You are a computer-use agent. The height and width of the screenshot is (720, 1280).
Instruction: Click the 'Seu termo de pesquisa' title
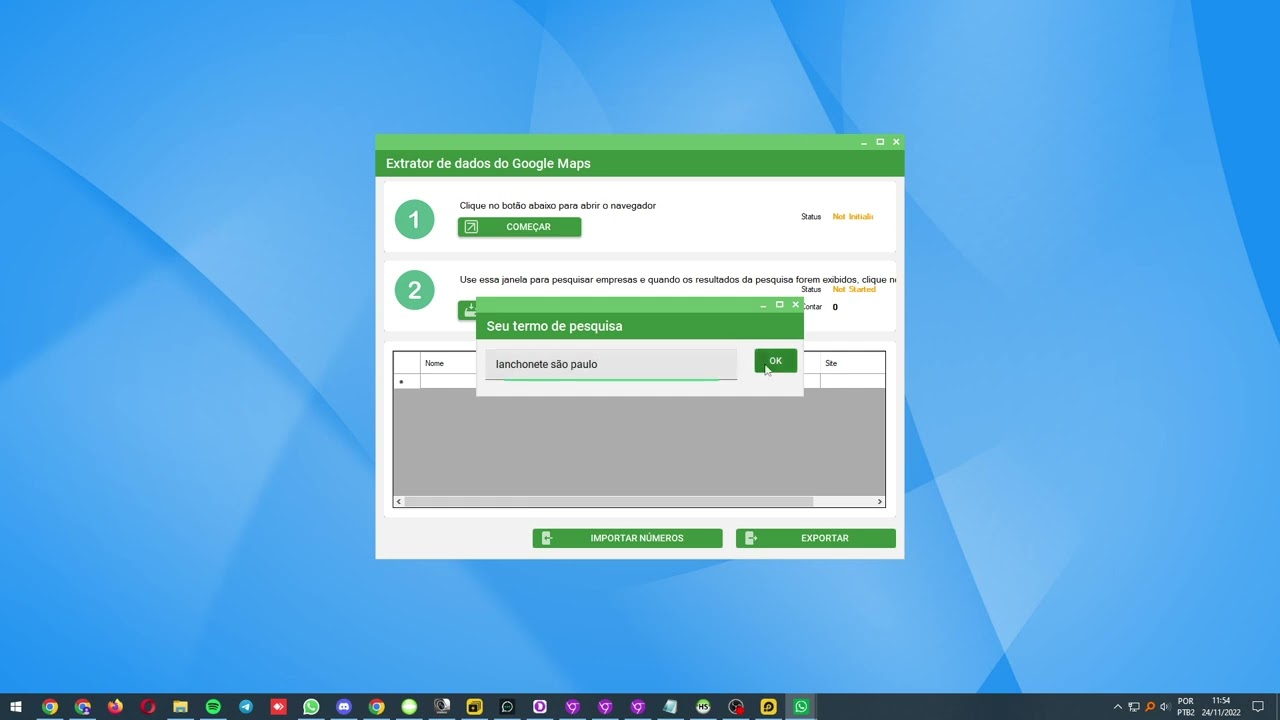(x=554, y=326)
